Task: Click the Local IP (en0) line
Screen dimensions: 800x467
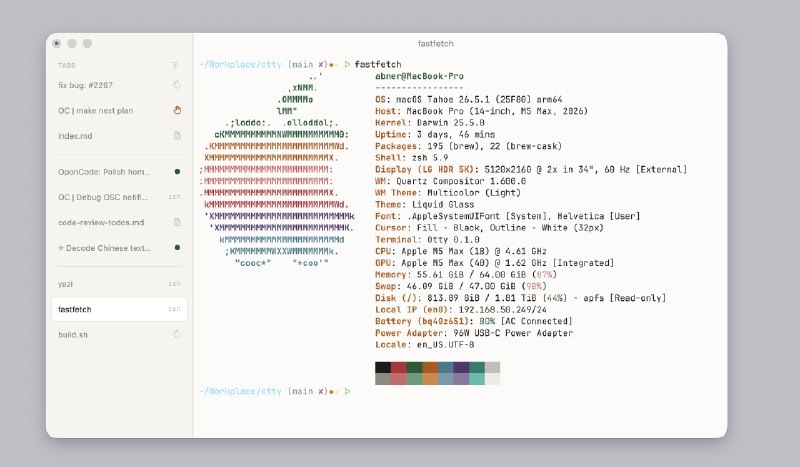Action: tap(461, 310)
